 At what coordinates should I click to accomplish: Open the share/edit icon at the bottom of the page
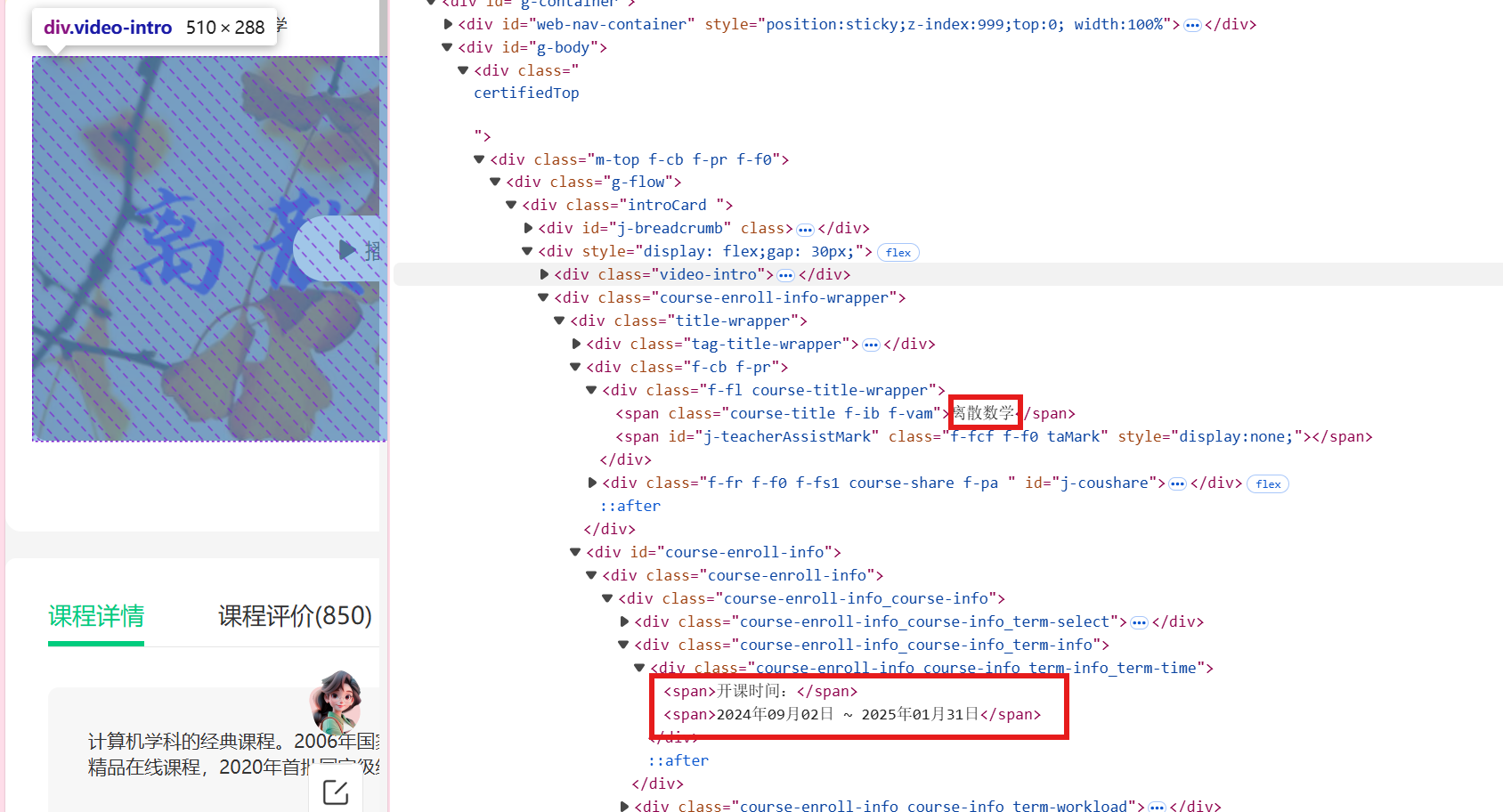click(336, 792)
